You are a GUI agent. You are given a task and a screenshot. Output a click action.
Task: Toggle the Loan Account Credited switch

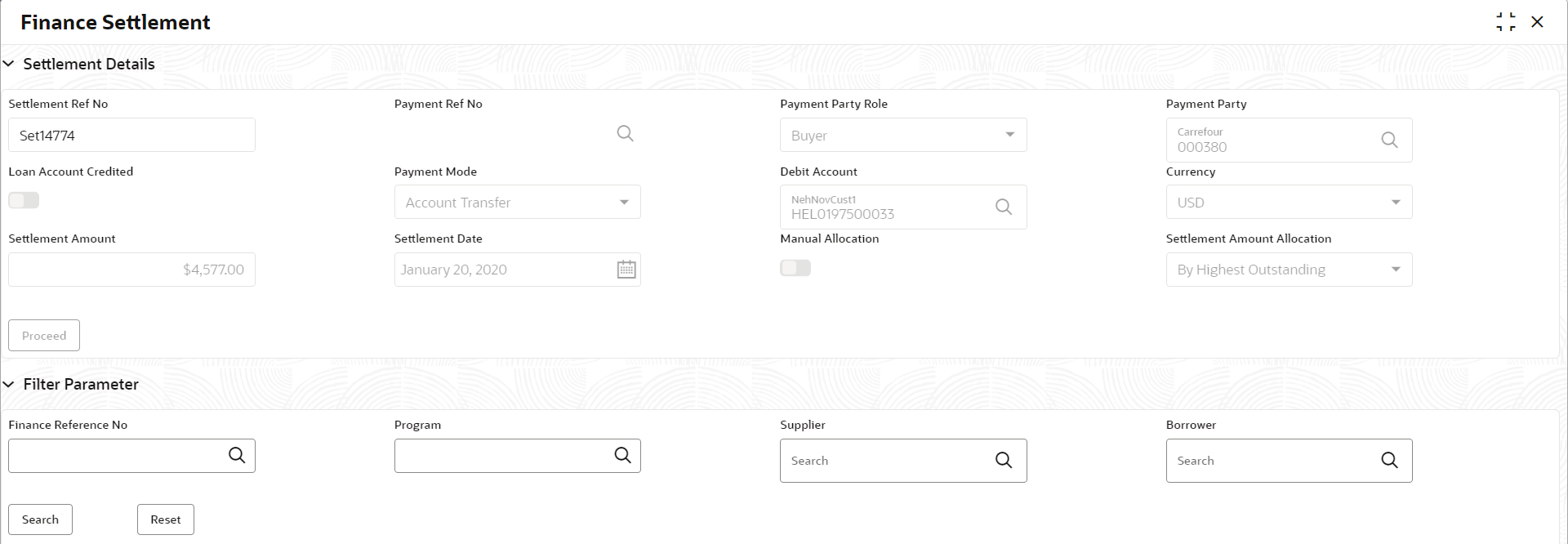pos(24,201)
